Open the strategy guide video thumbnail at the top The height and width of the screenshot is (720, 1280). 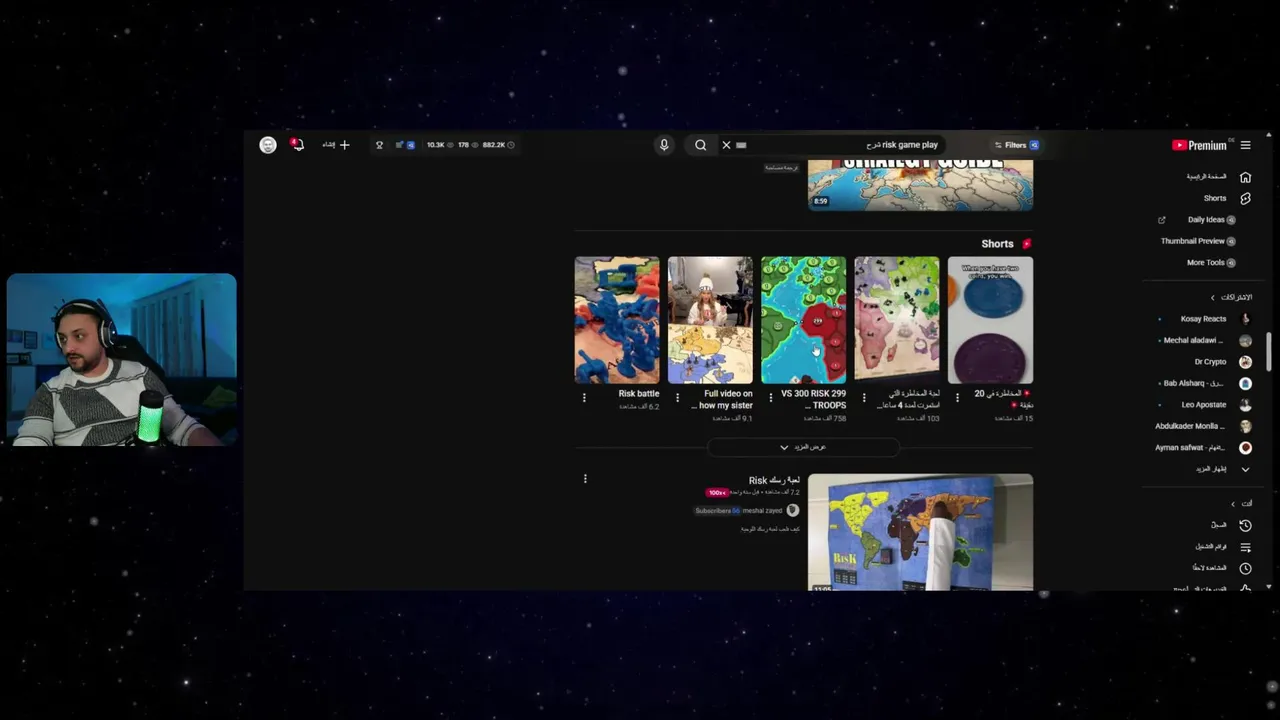(x=920, y=185)
